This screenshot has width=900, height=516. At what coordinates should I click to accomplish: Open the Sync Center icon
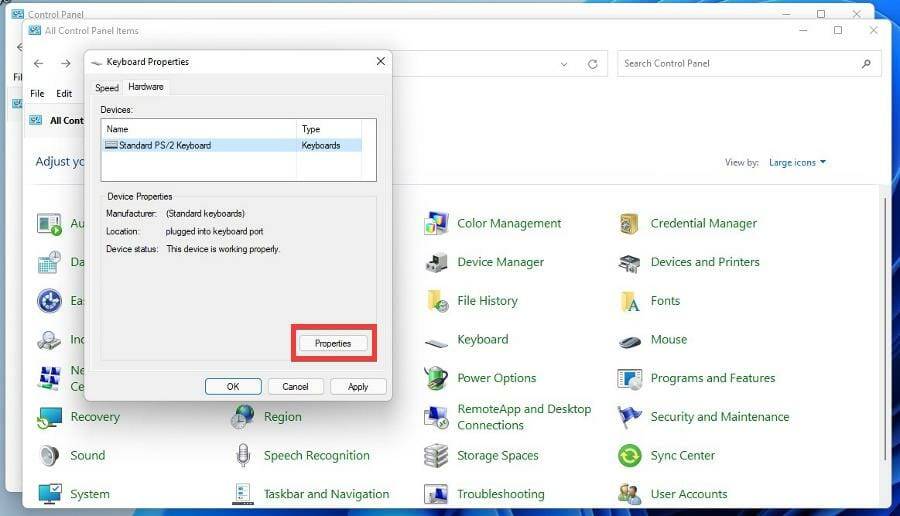630,456
